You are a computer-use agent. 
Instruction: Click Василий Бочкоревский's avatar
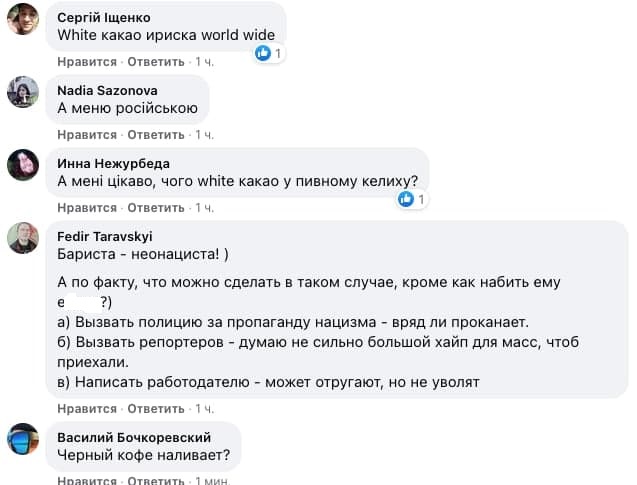22,440
